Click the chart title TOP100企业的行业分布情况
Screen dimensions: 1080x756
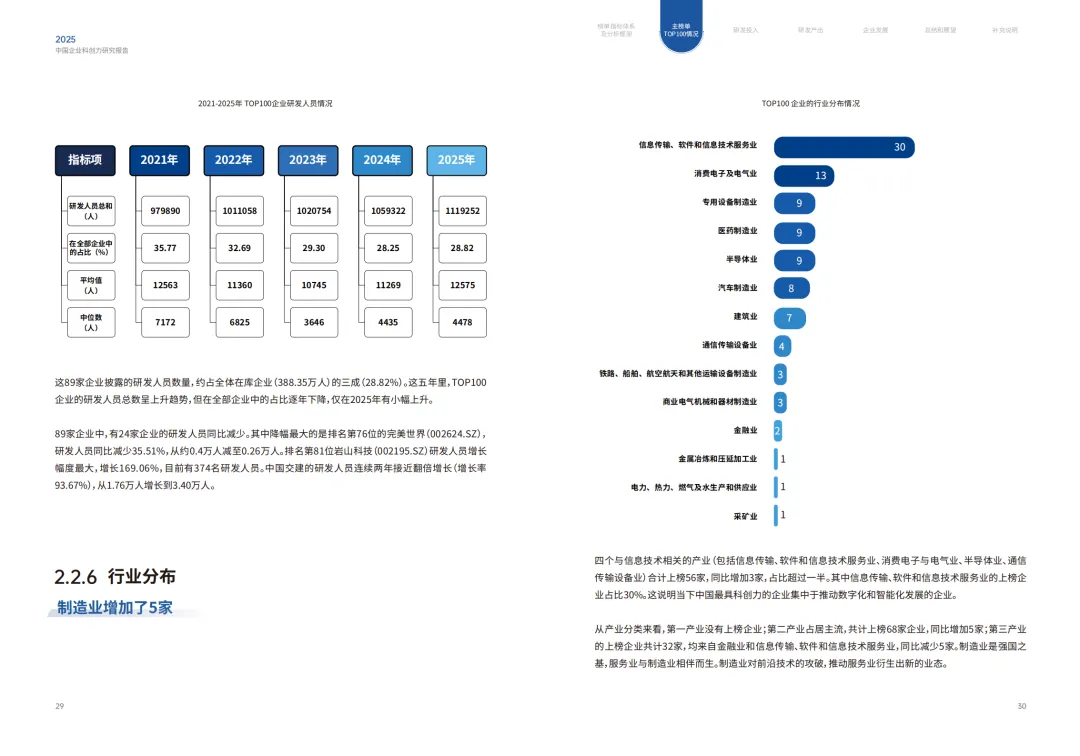(x=810, y=103)
